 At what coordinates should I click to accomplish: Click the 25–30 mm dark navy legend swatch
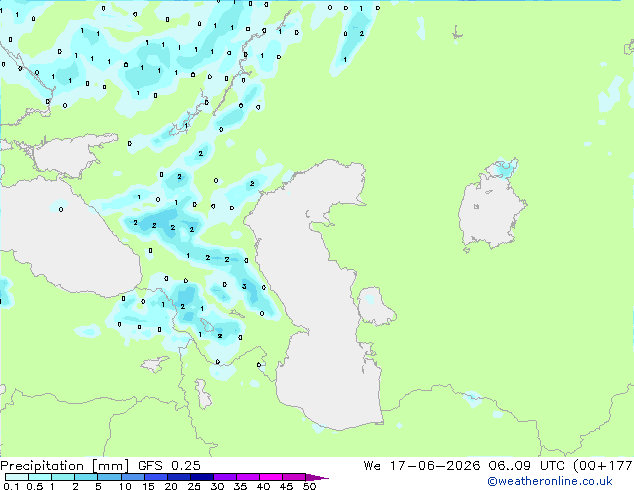201,477
